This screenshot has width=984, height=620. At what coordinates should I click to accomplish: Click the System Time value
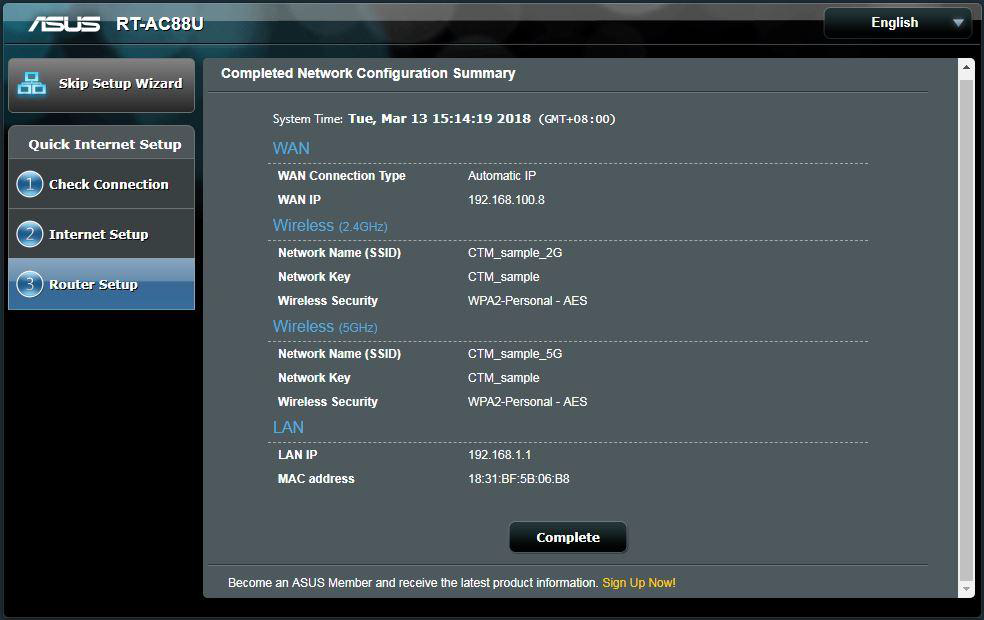point(439,119)
